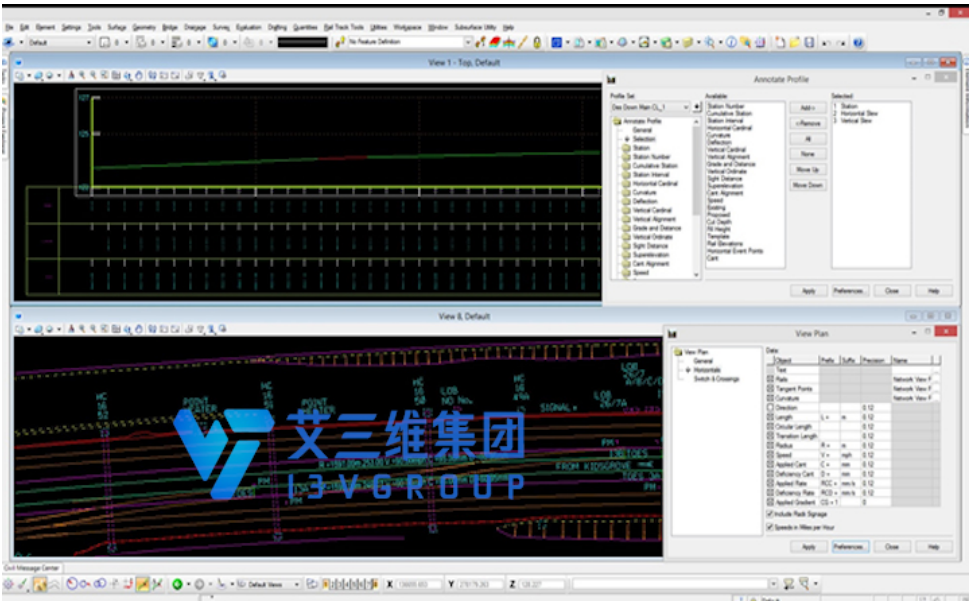Click the Add button in Annotate Profile
Image resolution: width=972 pixels, height=611 pixels.
click(808, 108)
